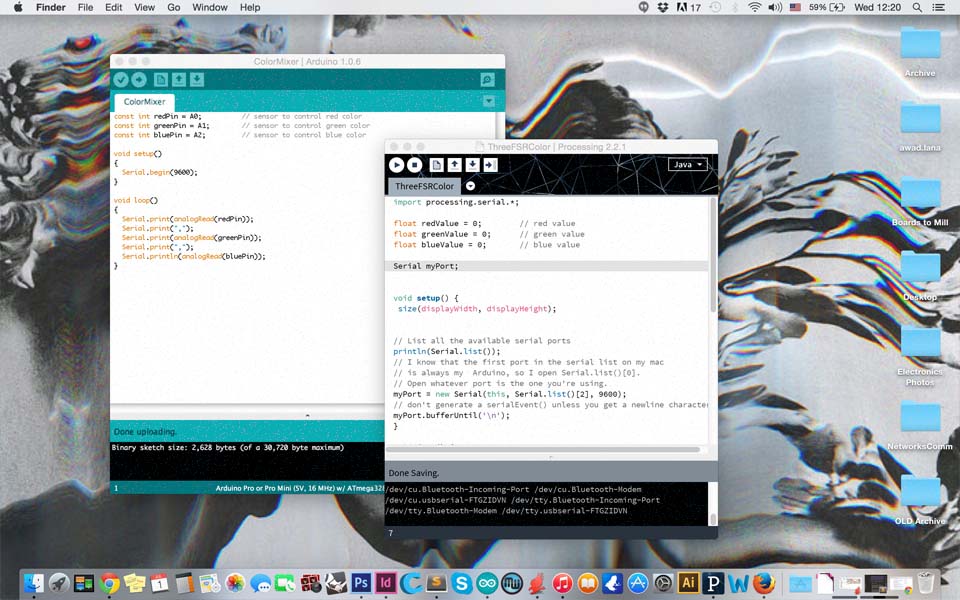Select the ColorMixer tab in Arduino
Image resolution: width=960 pixels, height=600 pixels.
point(144,102)
